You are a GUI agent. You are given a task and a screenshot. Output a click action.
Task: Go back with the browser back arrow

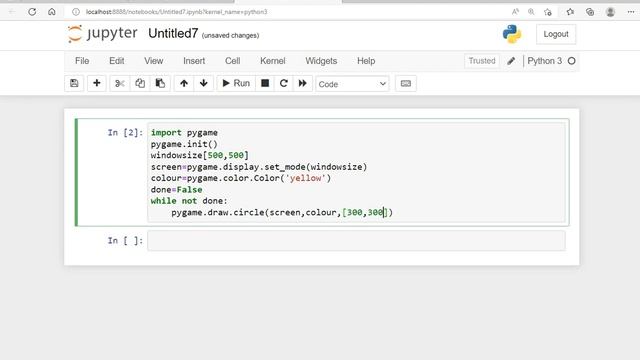click(x=12, y=12)
